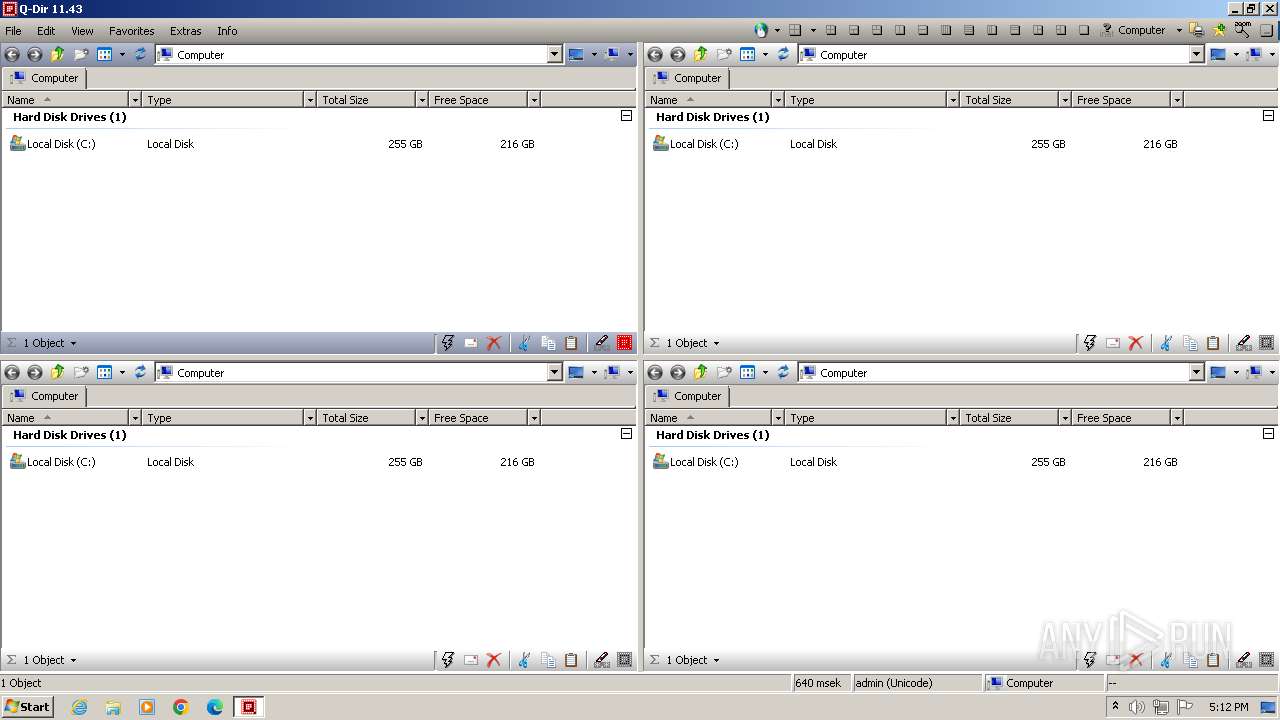
Task: Open the Edit menu
Action: coord(46,31)
